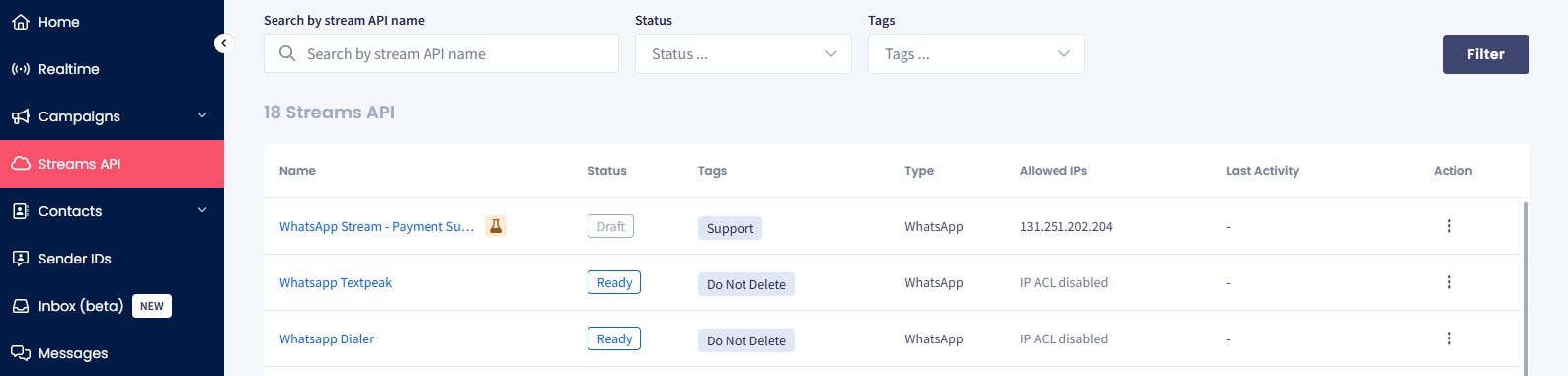Viewport: 1568px width, 376px height.
Task: Go to Messages in the sidebar
Action: pyautogui.click(x=112, y=353)
